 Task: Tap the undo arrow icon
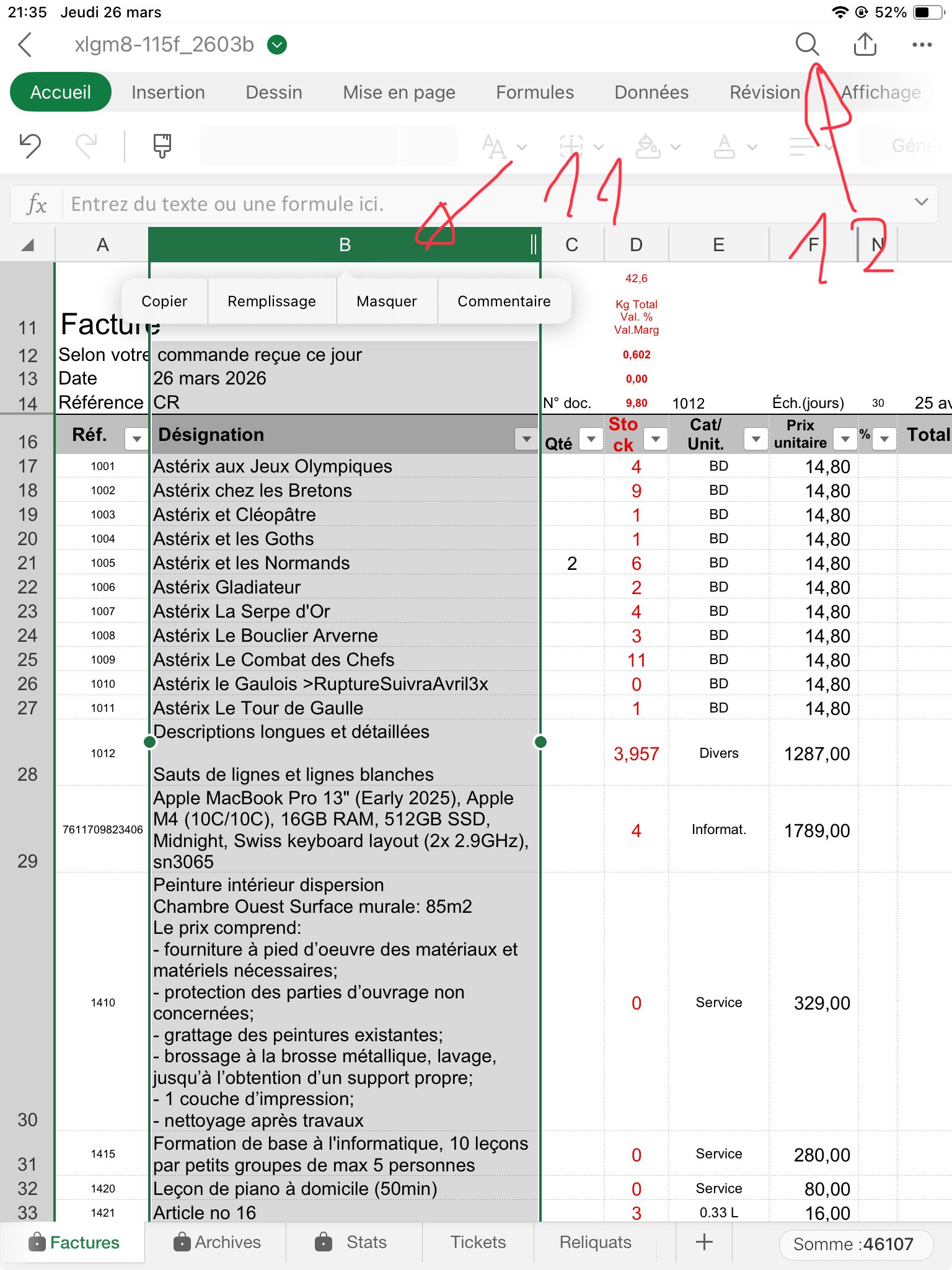[30, 146]
